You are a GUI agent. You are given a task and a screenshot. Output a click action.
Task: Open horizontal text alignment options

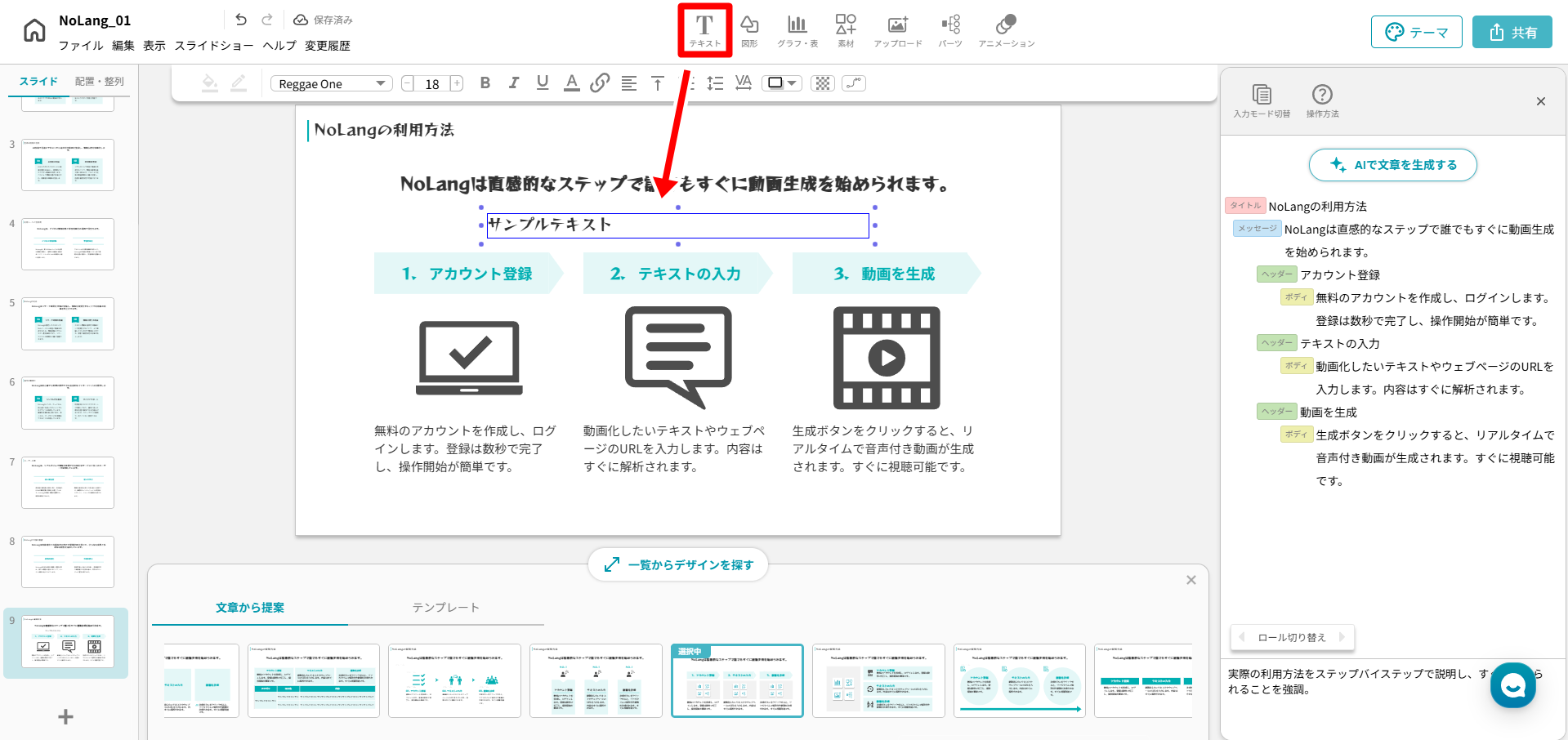tap(629, 83)
